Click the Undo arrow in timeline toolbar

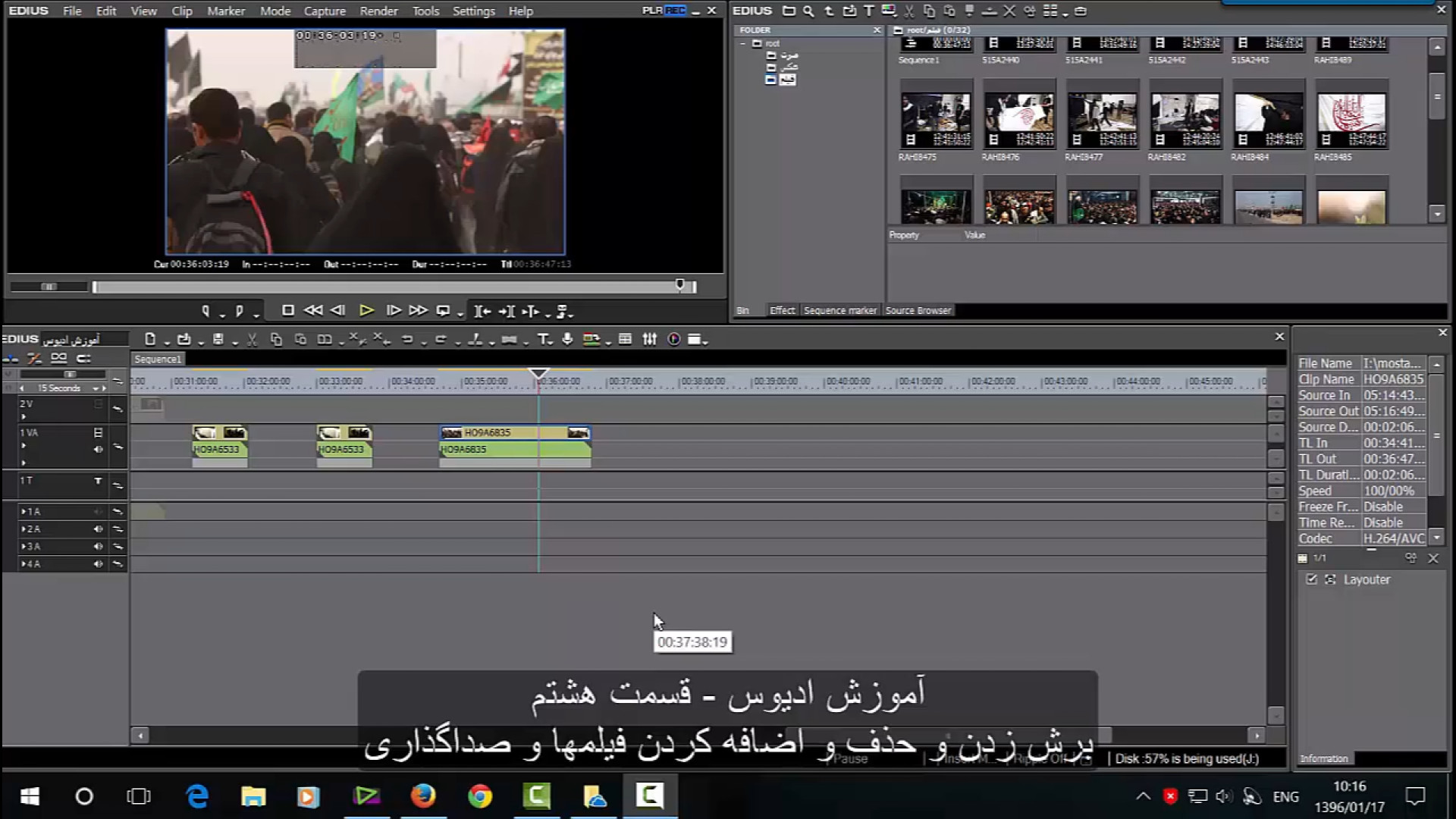407,340
